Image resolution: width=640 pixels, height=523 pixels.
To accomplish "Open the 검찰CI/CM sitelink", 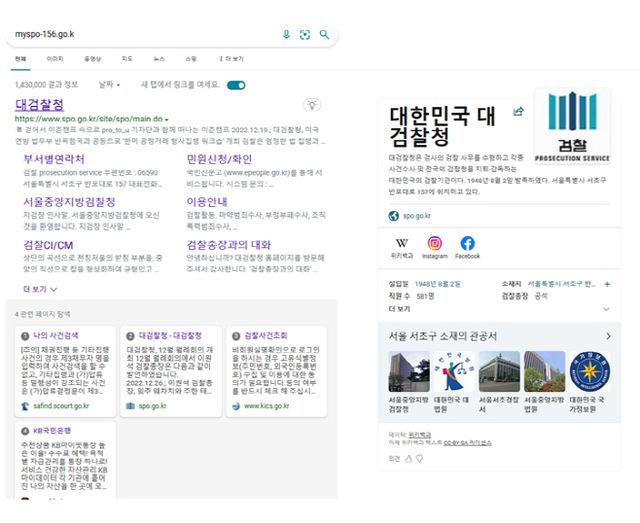I will click(48, 245).
